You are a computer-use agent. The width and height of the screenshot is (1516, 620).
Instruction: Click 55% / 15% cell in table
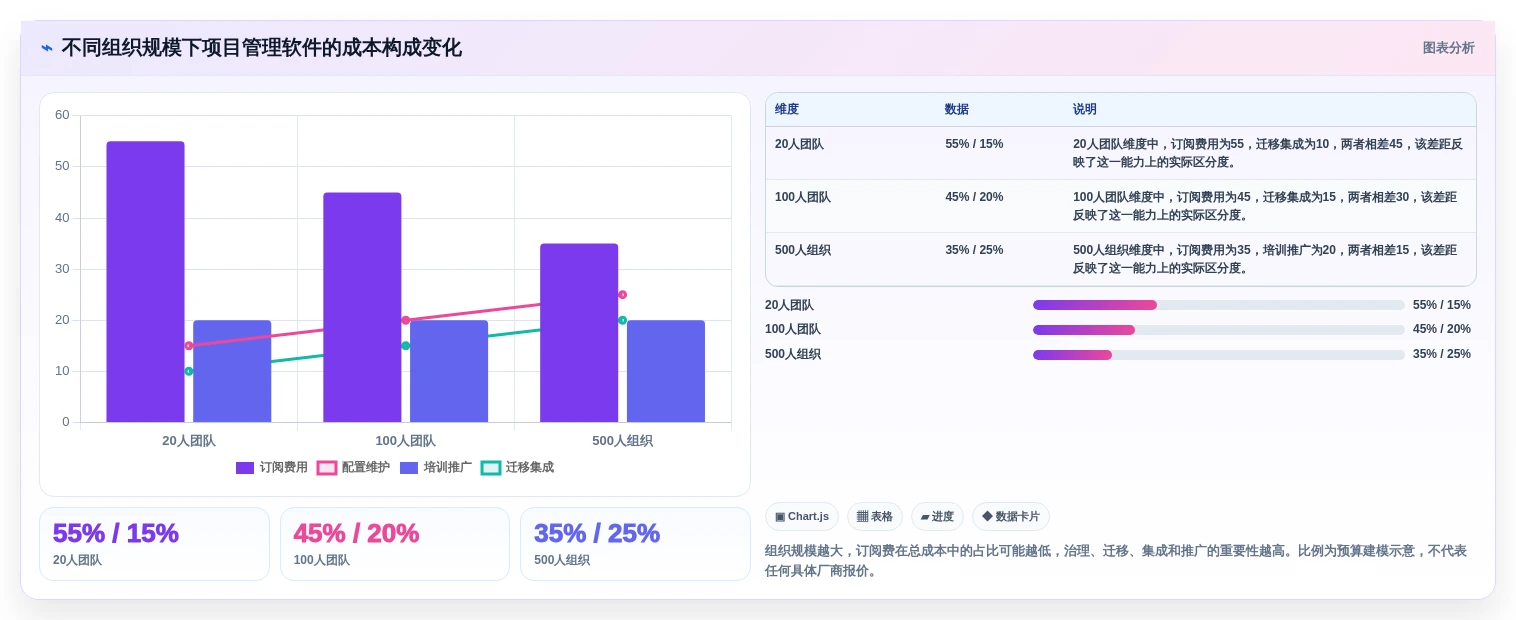pyautogui.click(x=974, y=144)
